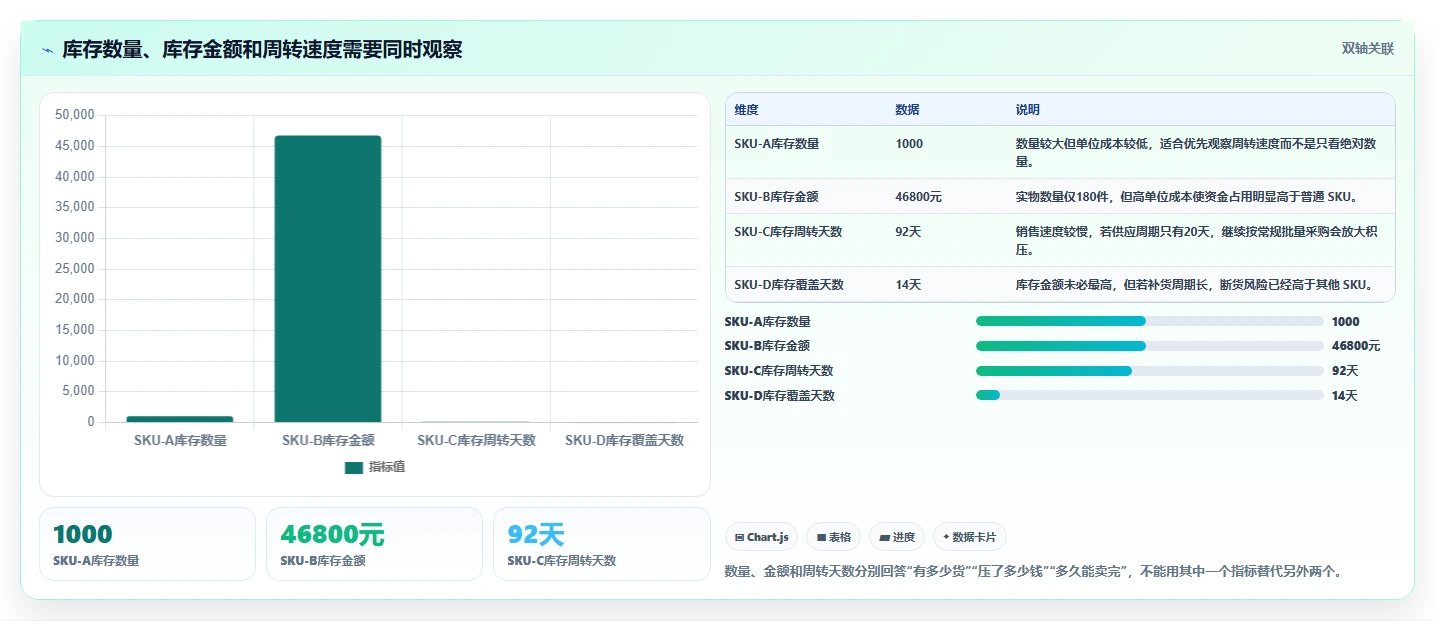Click the SKU-C库存周转天数 x-axis label
This screenshot has height=621, width=1435.
[476, 440]
